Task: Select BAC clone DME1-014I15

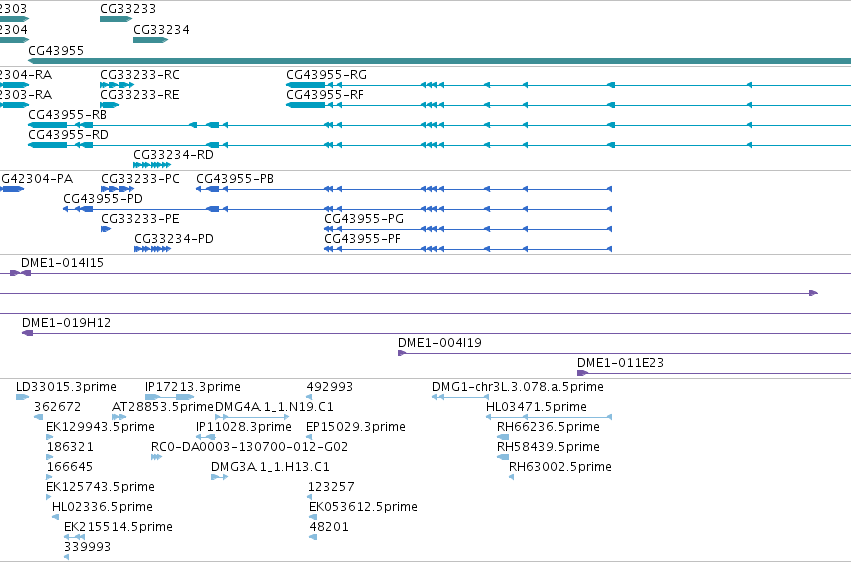Action: [62, 263]
